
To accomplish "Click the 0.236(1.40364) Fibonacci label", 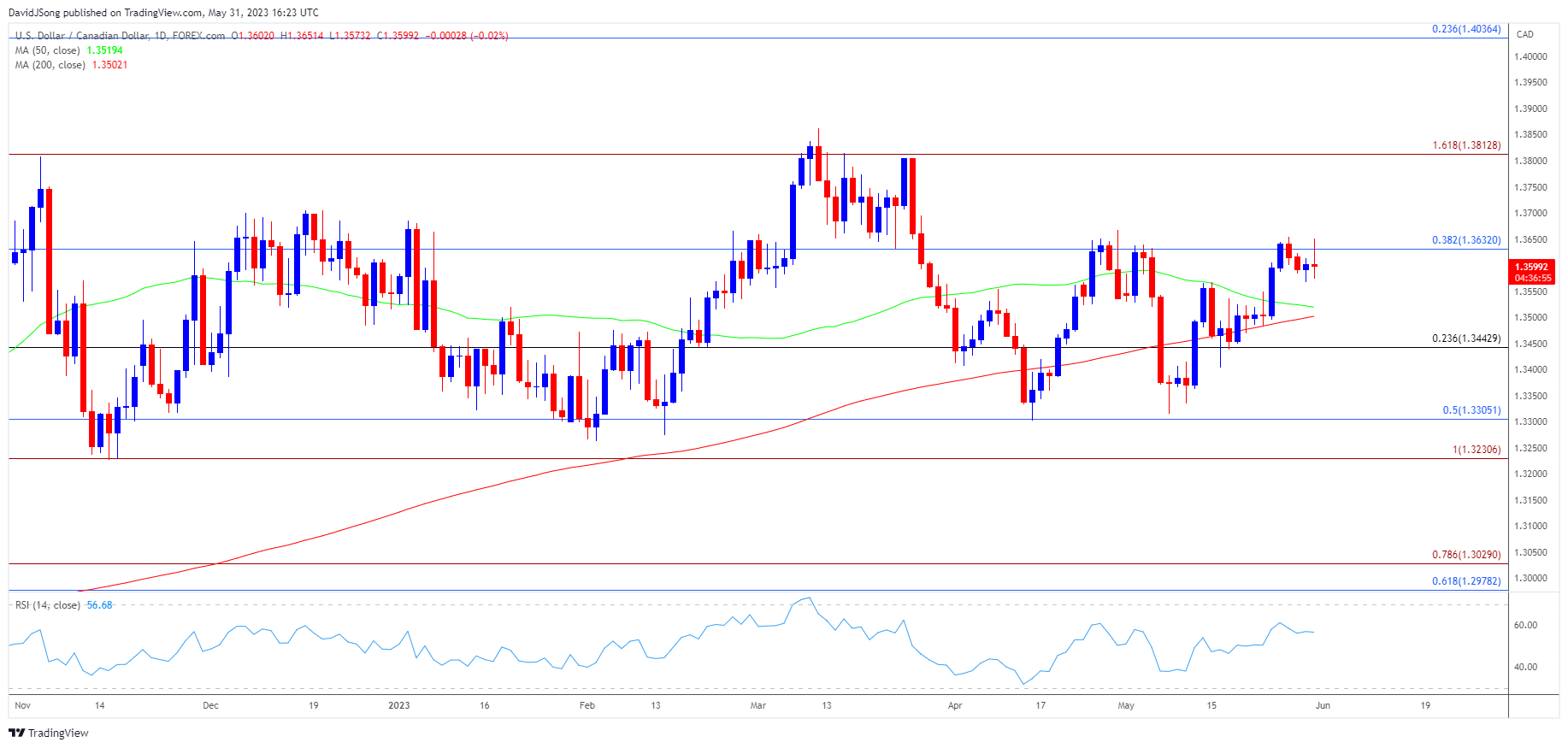I will point(1466,29).
